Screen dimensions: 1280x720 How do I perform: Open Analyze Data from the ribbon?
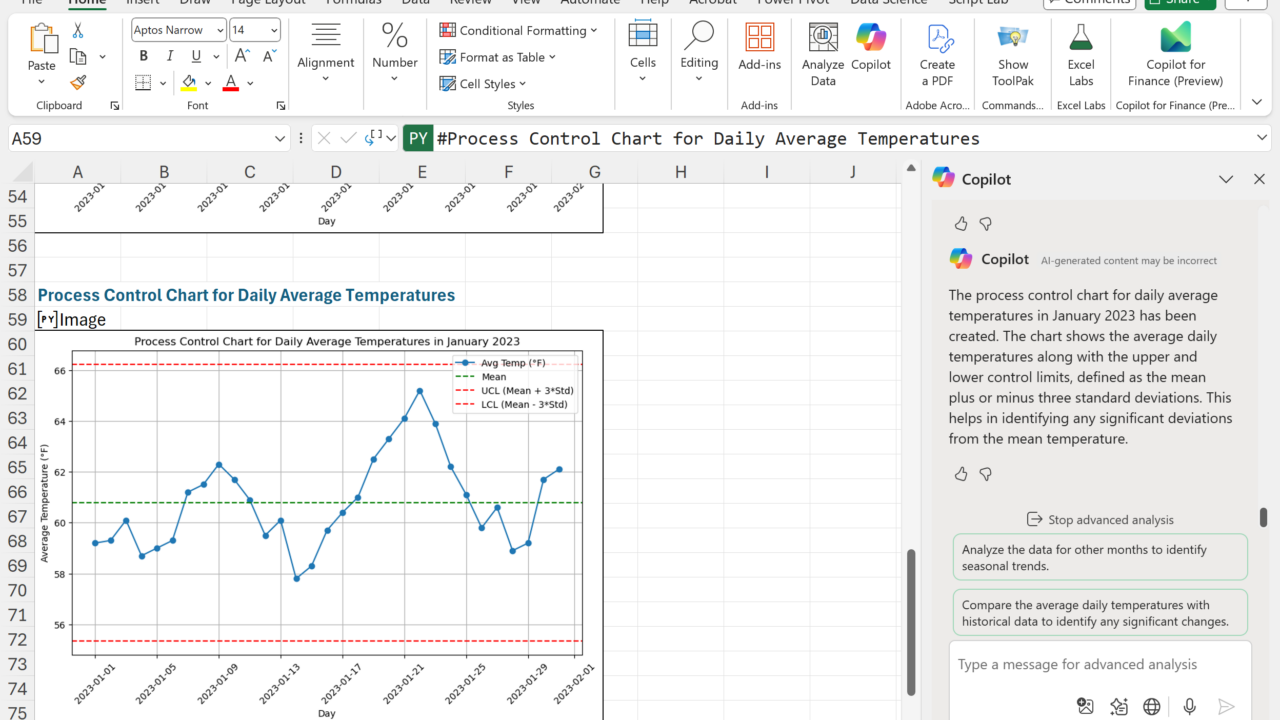coord(823,54)
